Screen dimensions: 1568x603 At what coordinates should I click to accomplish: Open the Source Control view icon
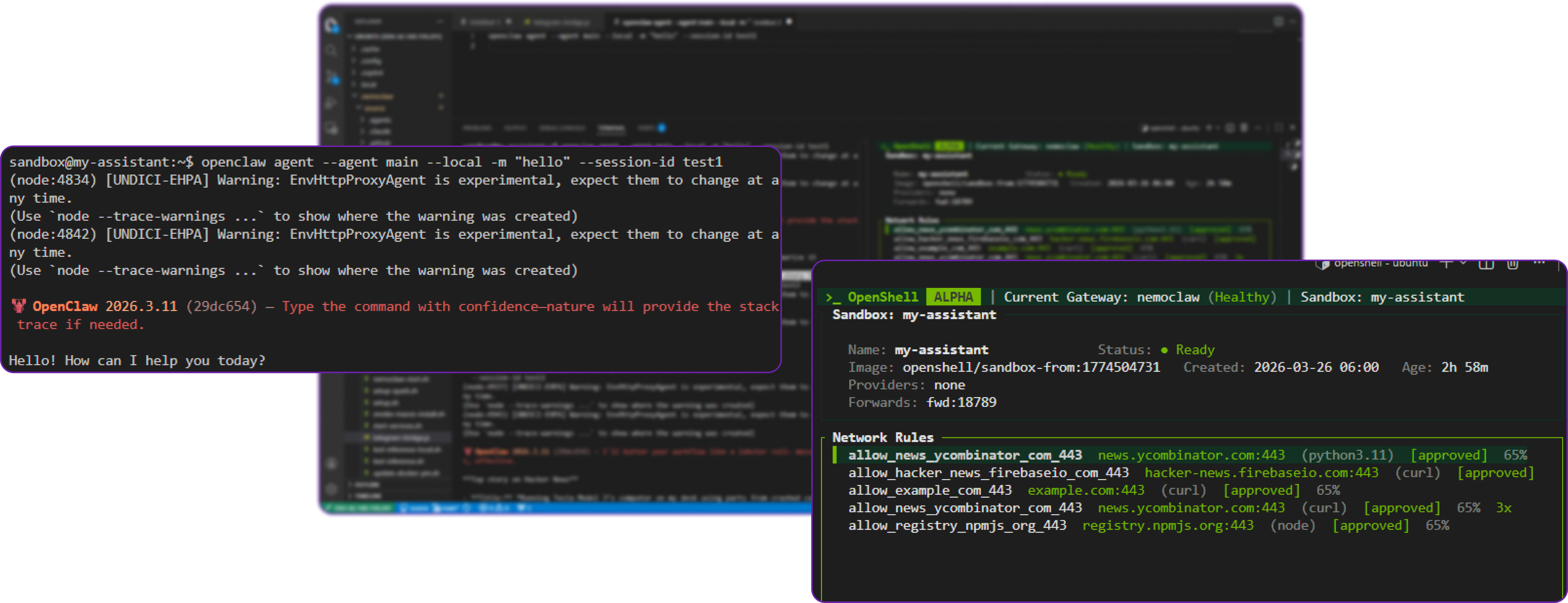point(332,77)
